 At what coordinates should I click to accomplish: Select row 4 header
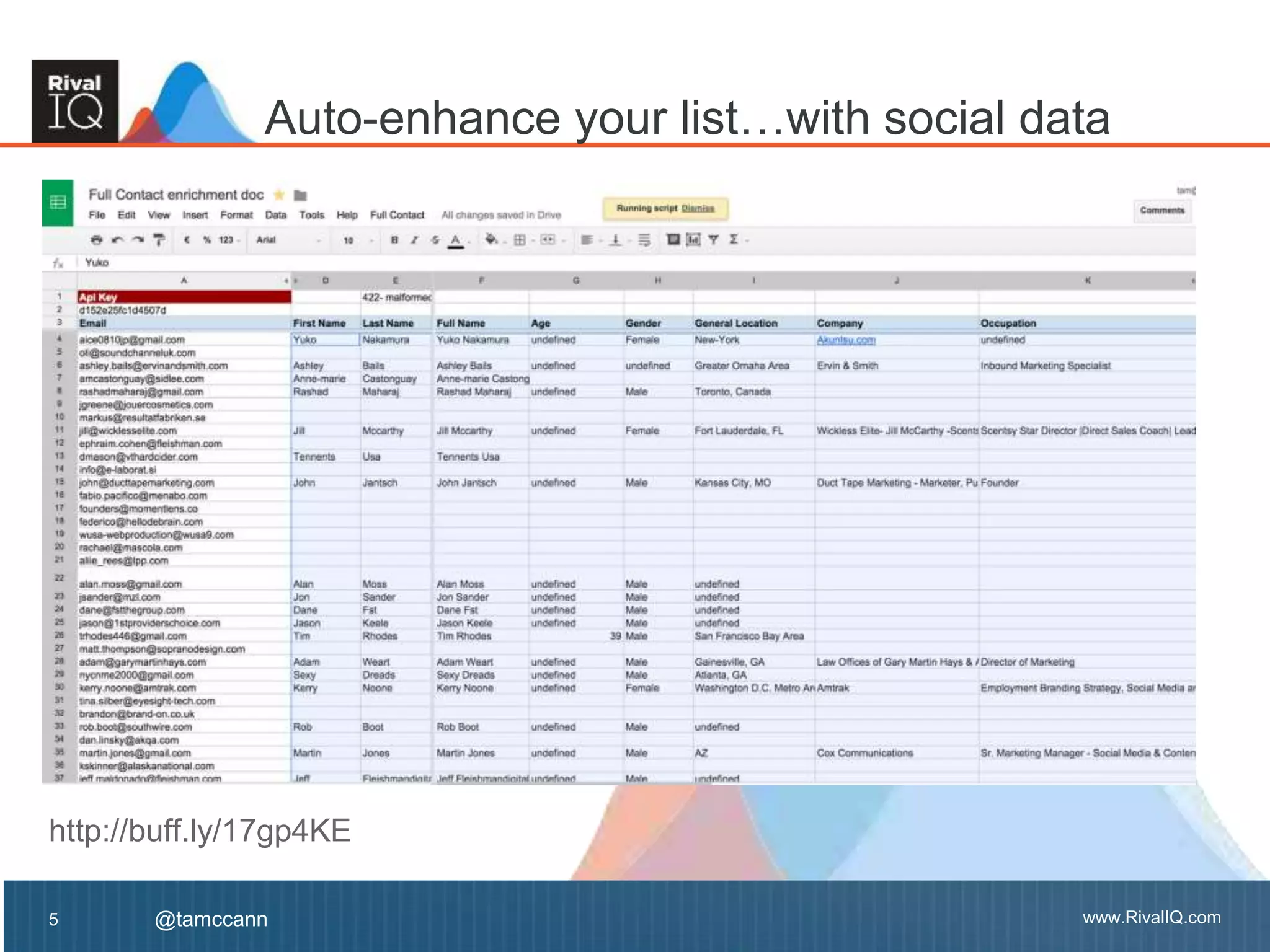[x=60, y=339]
